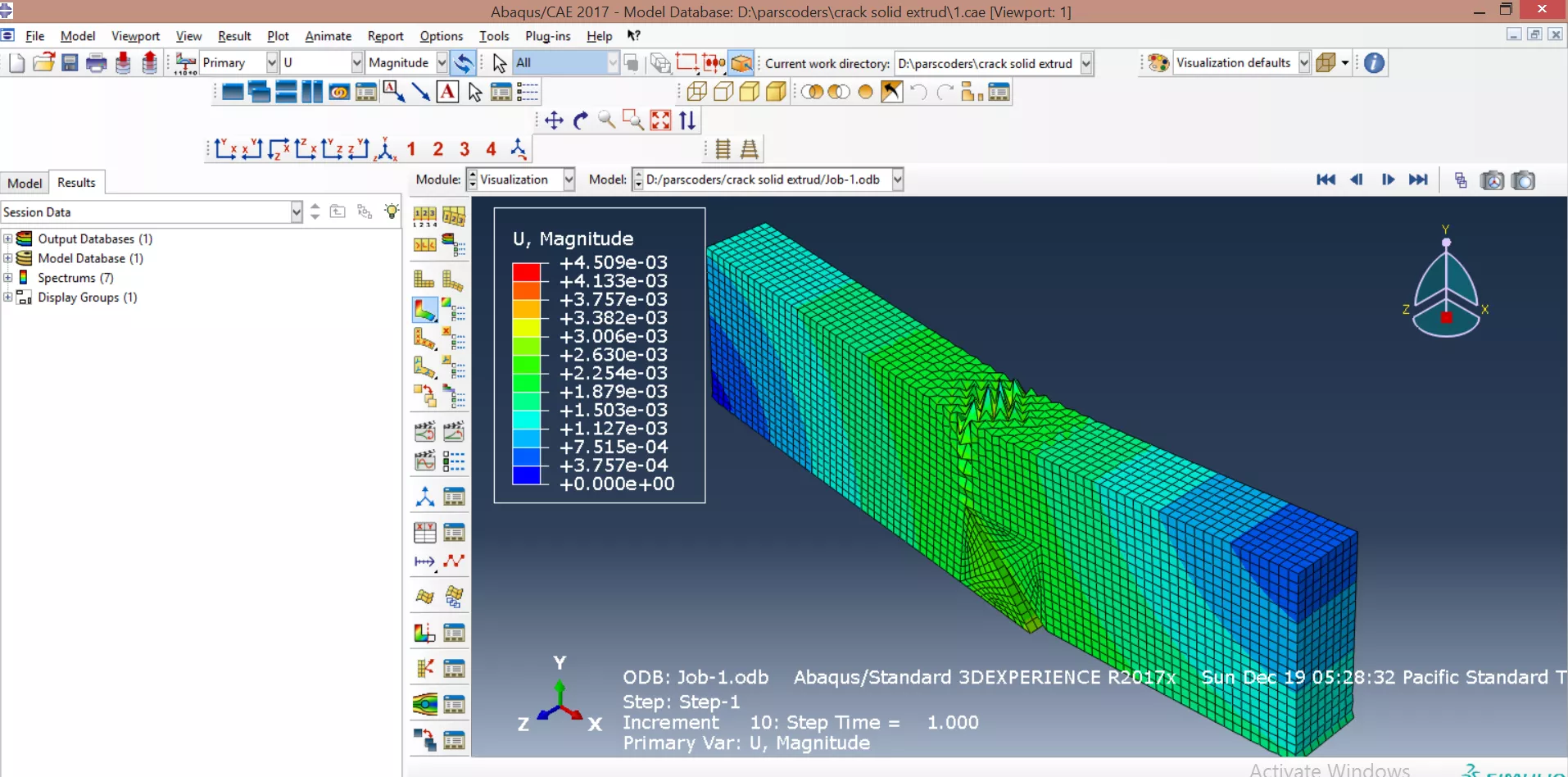Apply view preset number 3
This screenshot has width=1568, height=777.
465,149
